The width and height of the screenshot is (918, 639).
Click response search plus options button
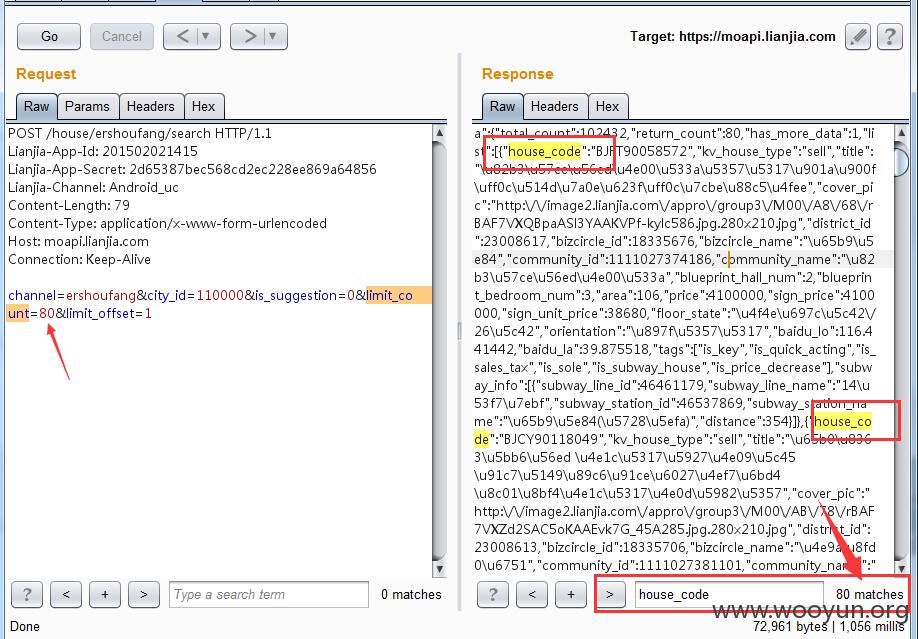click(571, 594)
